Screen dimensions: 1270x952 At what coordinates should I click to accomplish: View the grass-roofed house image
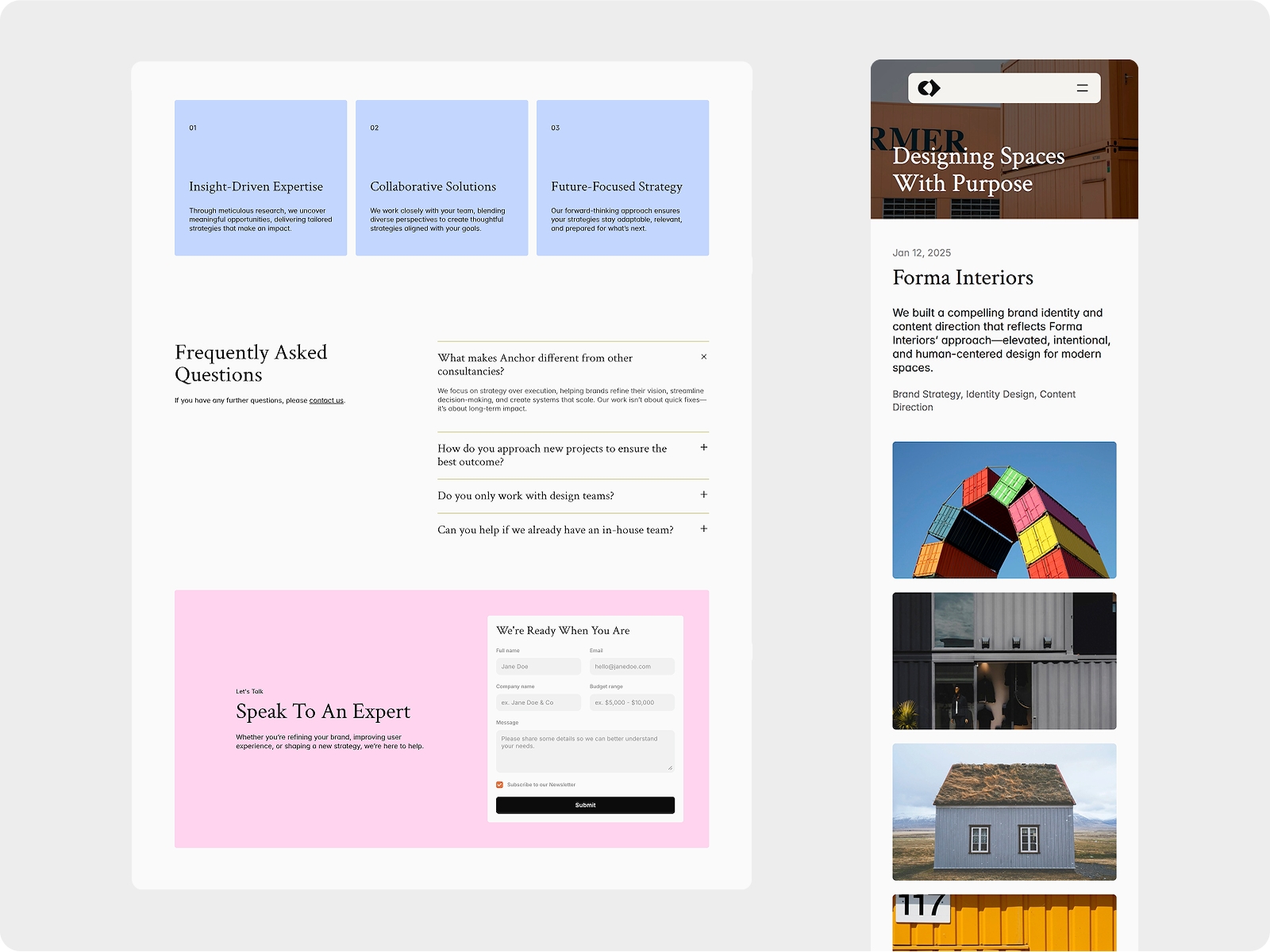1004,812
